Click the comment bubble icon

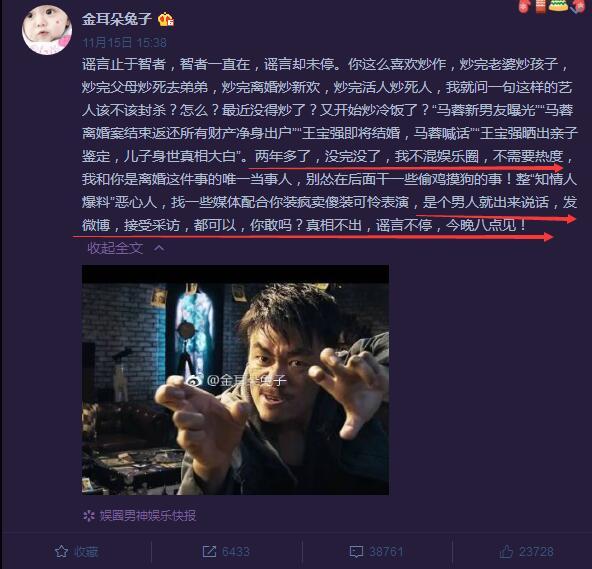click(356, 552)
